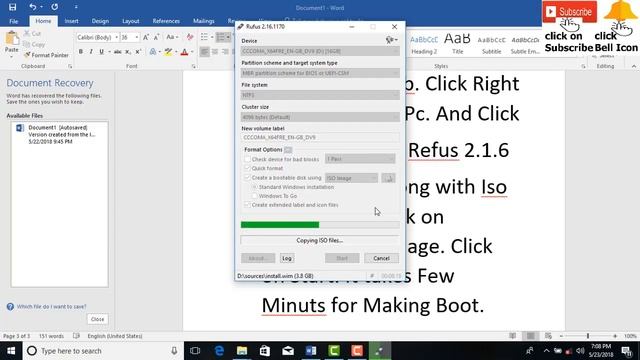Switch to the Layout ribbon tab
This screenshot has width=640, height=360.
click(x=131, y=21)
